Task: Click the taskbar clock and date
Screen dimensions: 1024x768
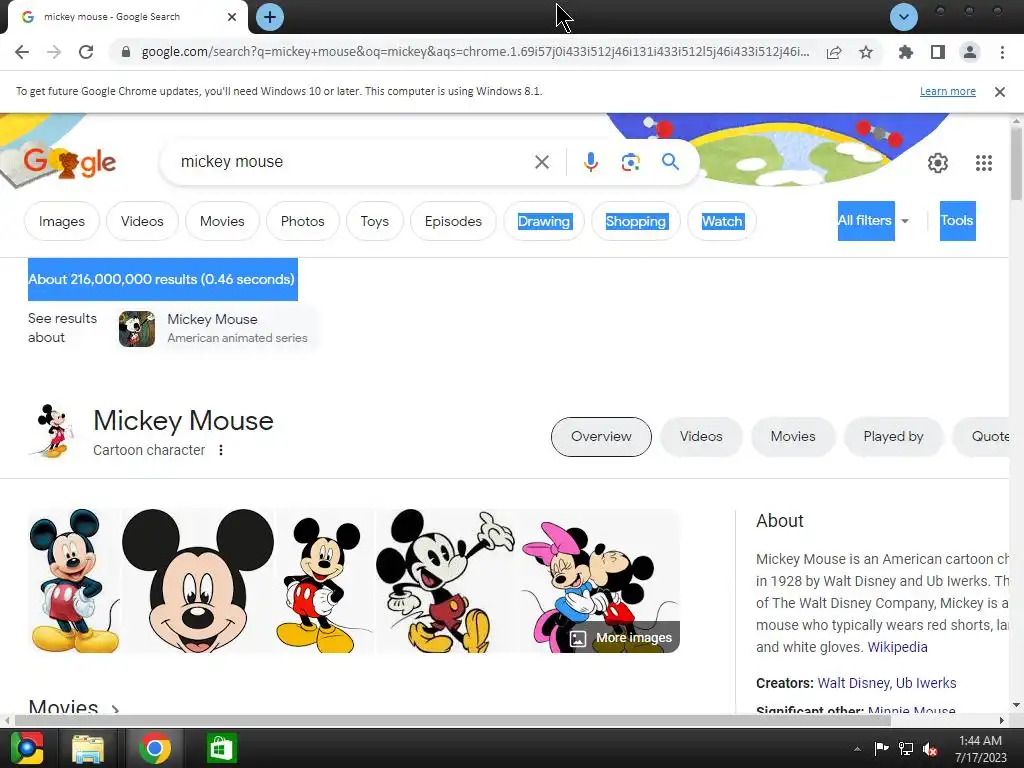Action: [980, 749]
